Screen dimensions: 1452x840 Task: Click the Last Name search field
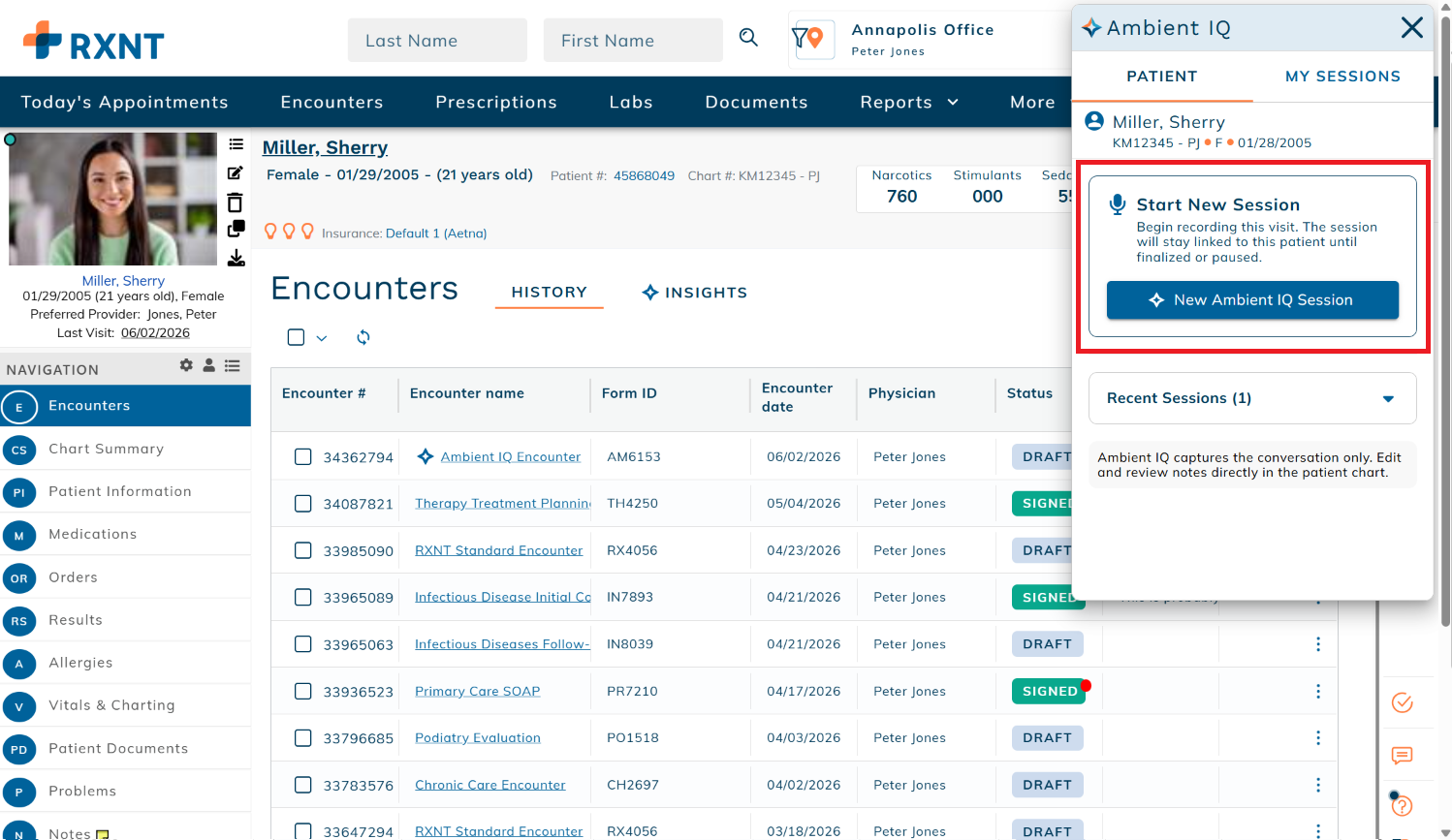tap(437, 40)
